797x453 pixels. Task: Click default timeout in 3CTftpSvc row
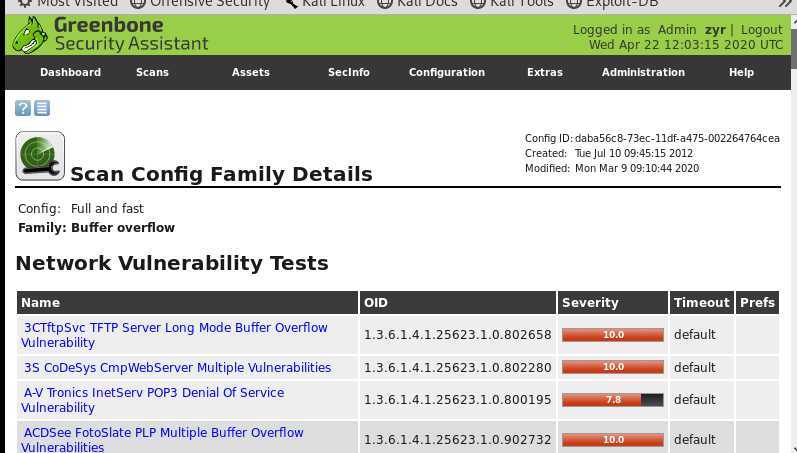694,335
